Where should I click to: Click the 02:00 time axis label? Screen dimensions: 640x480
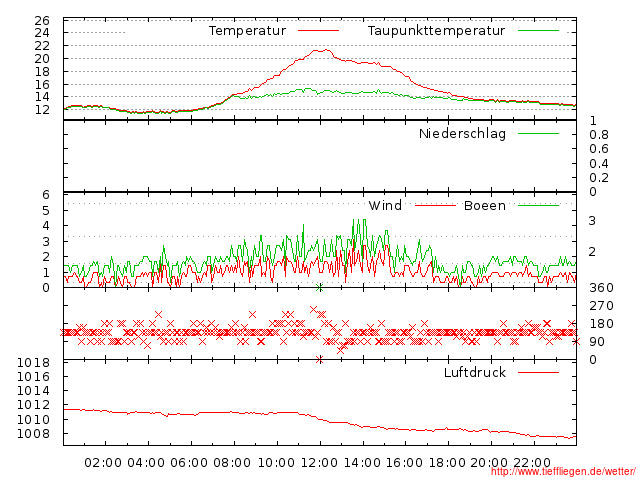[x=103, y=463]
